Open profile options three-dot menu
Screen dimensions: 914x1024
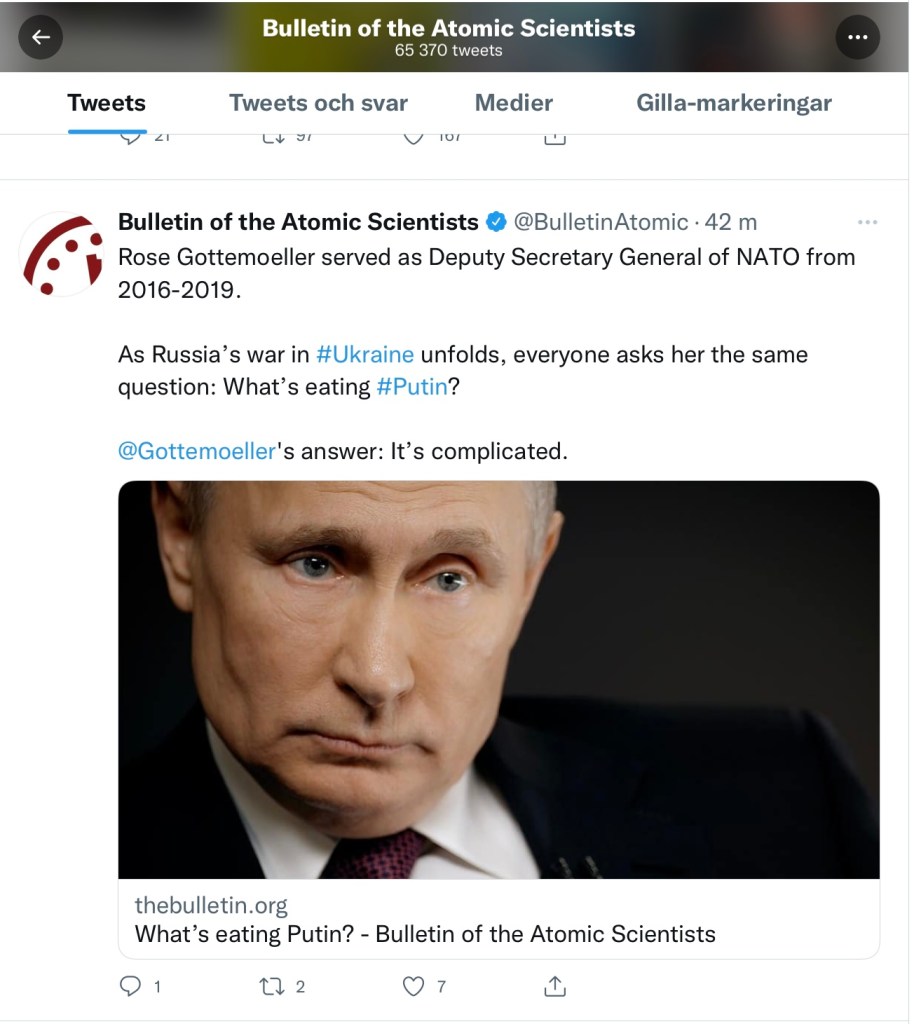coord(857,38)
